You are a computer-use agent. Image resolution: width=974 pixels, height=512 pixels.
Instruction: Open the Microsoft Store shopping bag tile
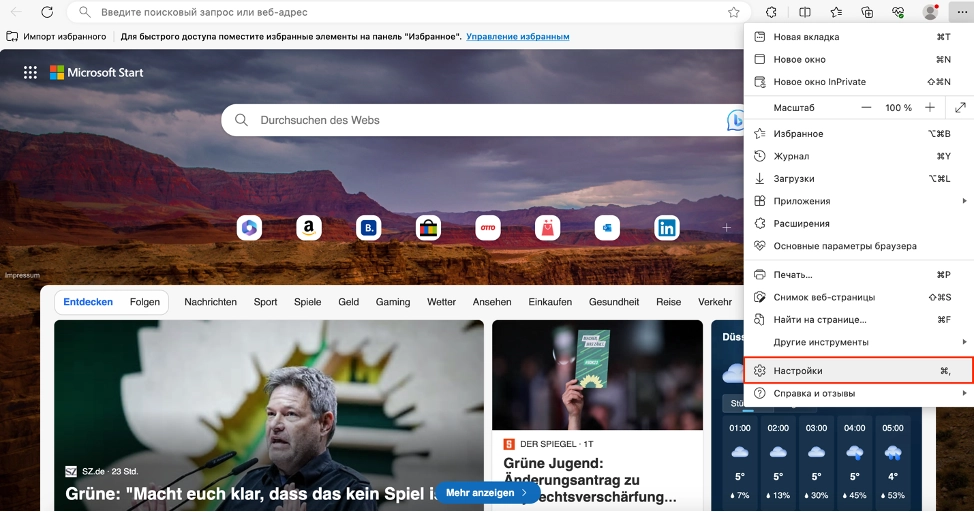[x=428, y=228]
